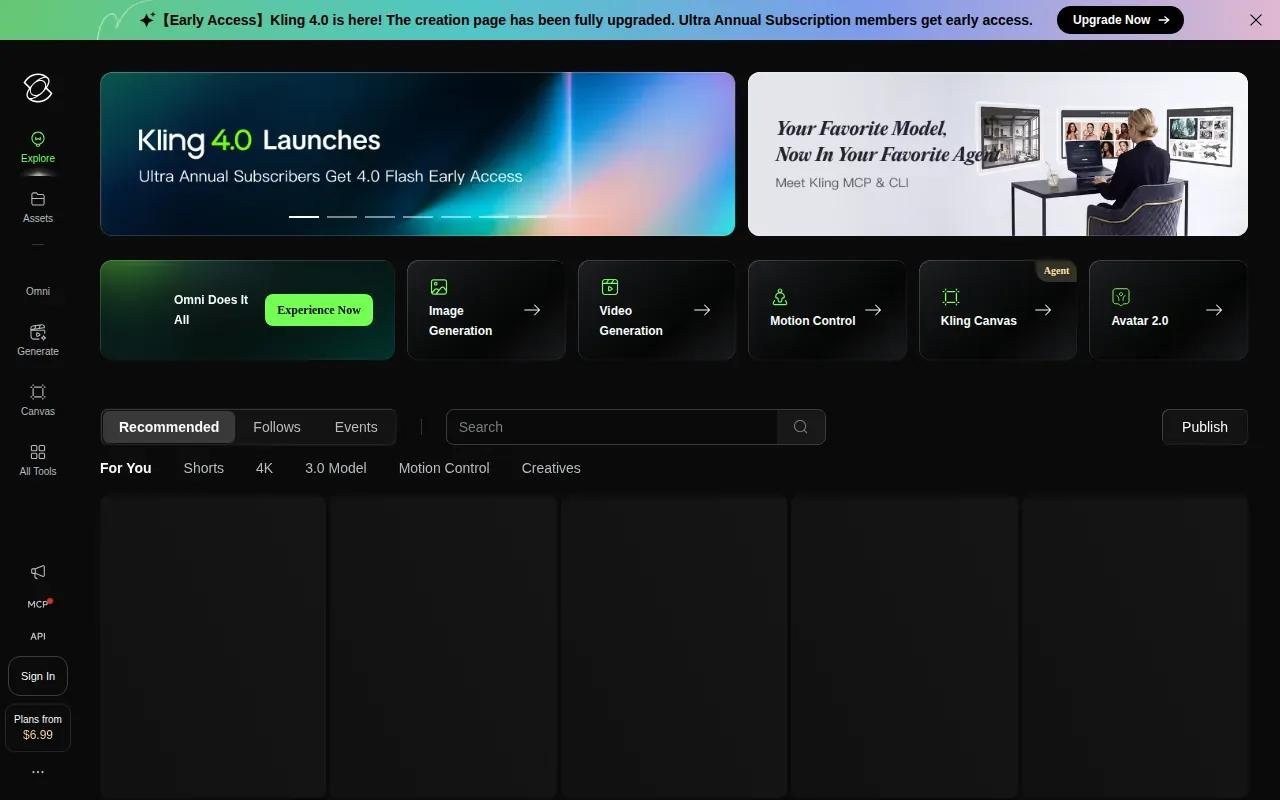The image size is (1280, 800).
Task: Click Experience Now button
Action: (319, 310)
